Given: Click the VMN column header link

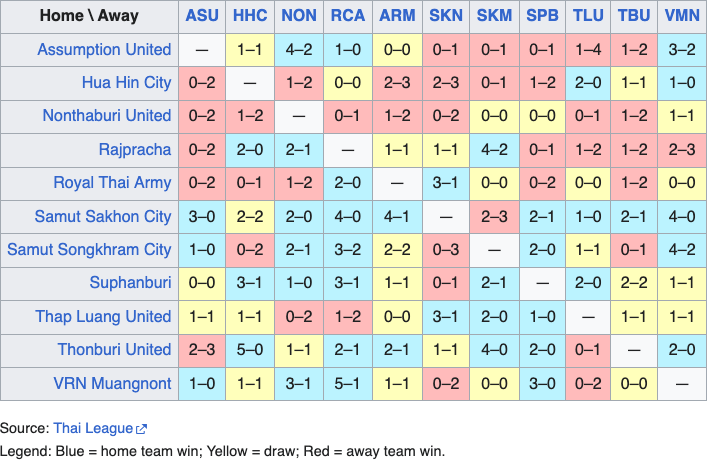Looking at the screenshot, I should click(x=682, y=16).
